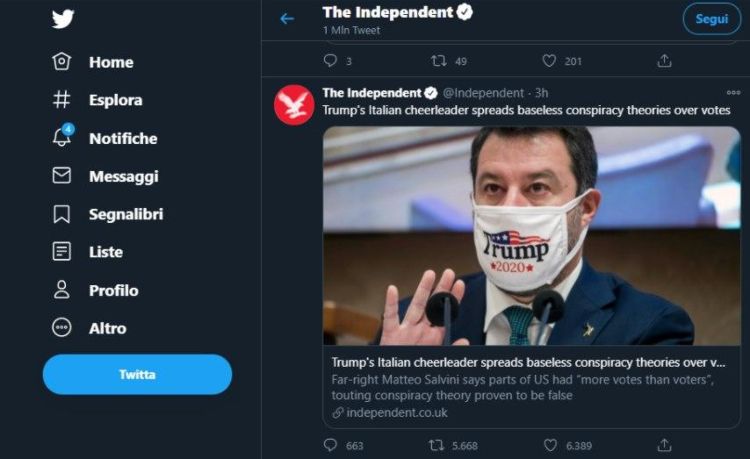Click the Twitter bird logo
This screenshot has width=750, height=459.
tap(64, 19)
